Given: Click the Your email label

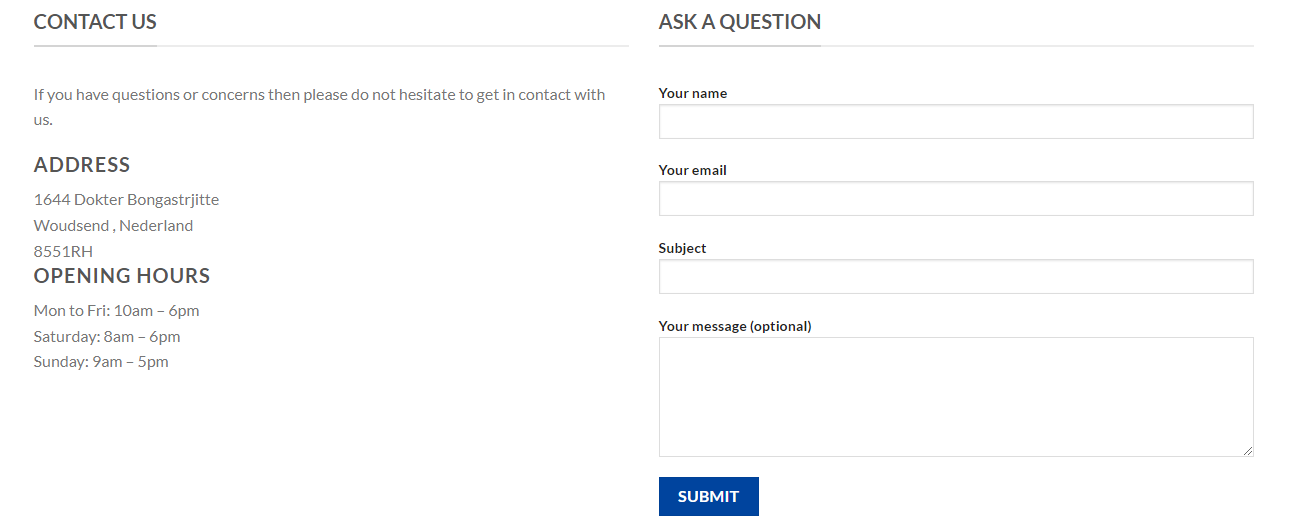Looking at the screenshot, I should pyautogui.click(x=692, y=170).
